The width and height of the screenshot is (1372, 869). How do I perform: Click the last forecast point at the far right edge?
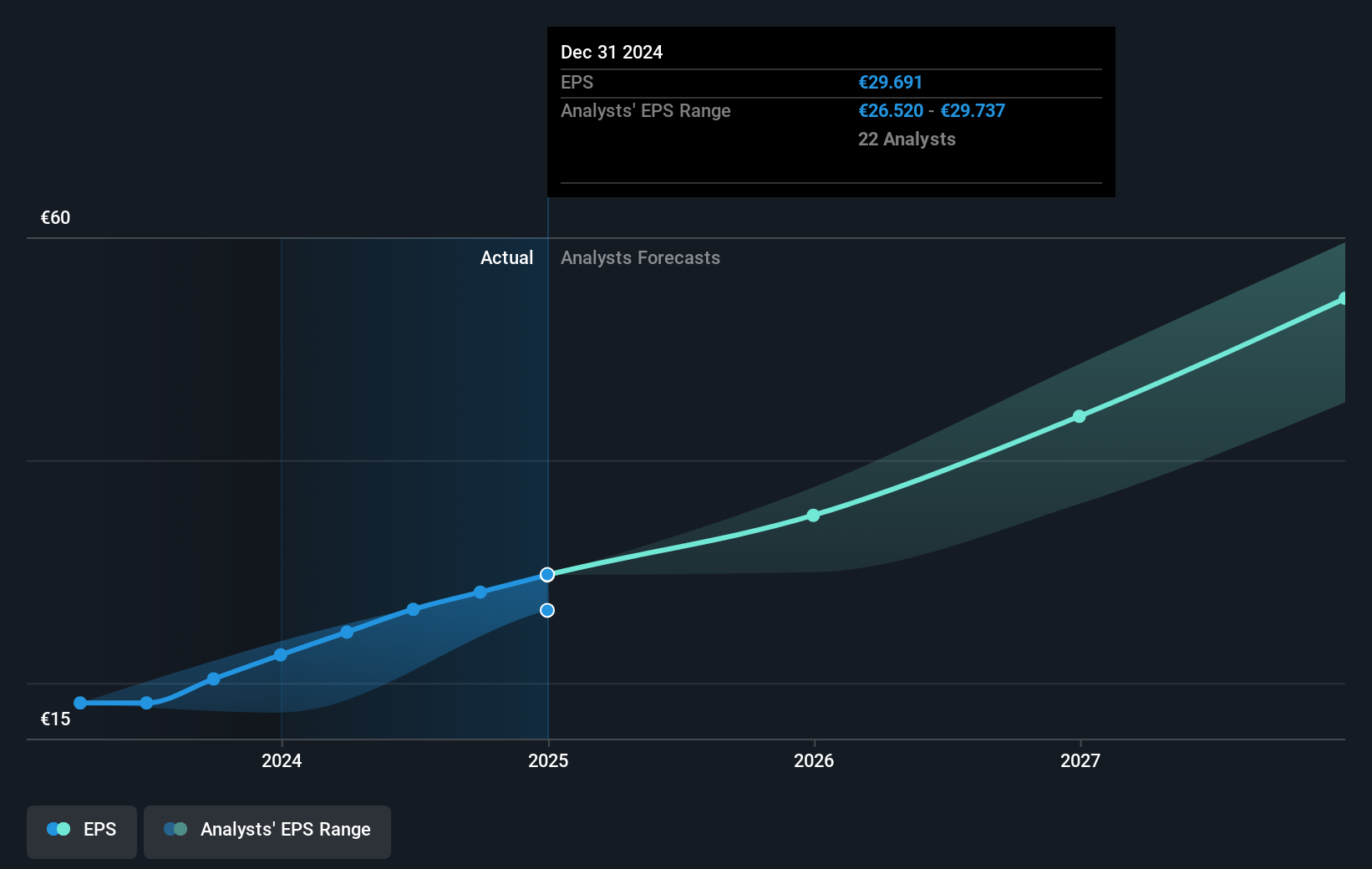click(x=1344, y=298)
